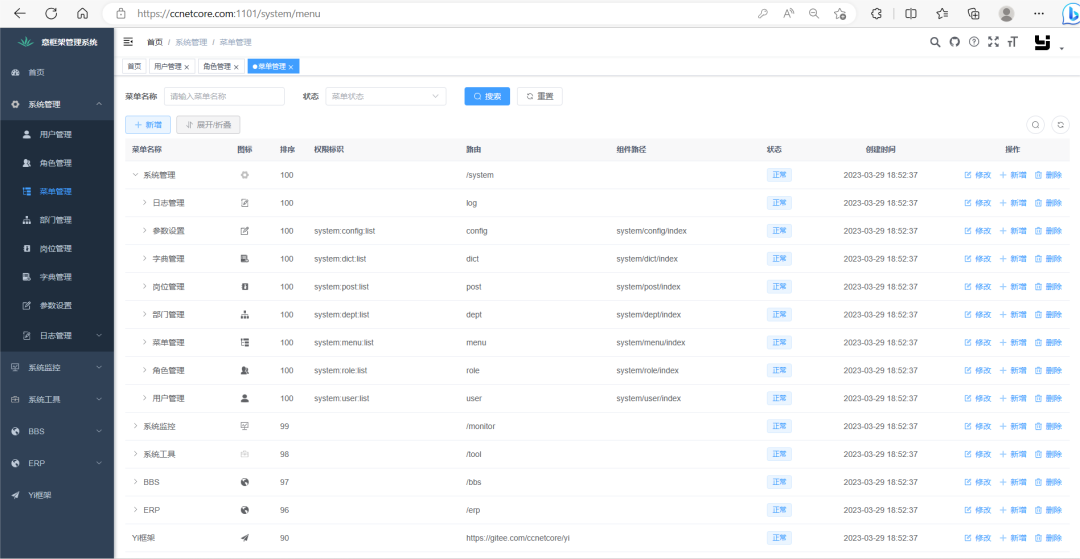Open the header search magnifier icon

tap(935, 42)
